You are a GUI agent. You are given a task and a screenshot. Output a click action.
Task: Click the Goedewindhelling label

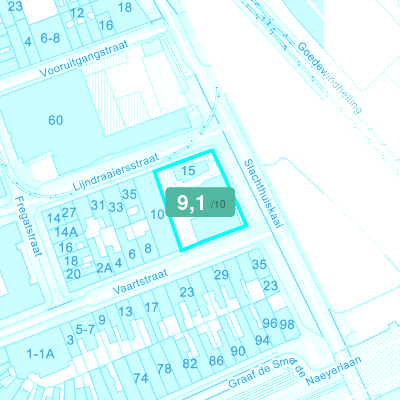329,78
